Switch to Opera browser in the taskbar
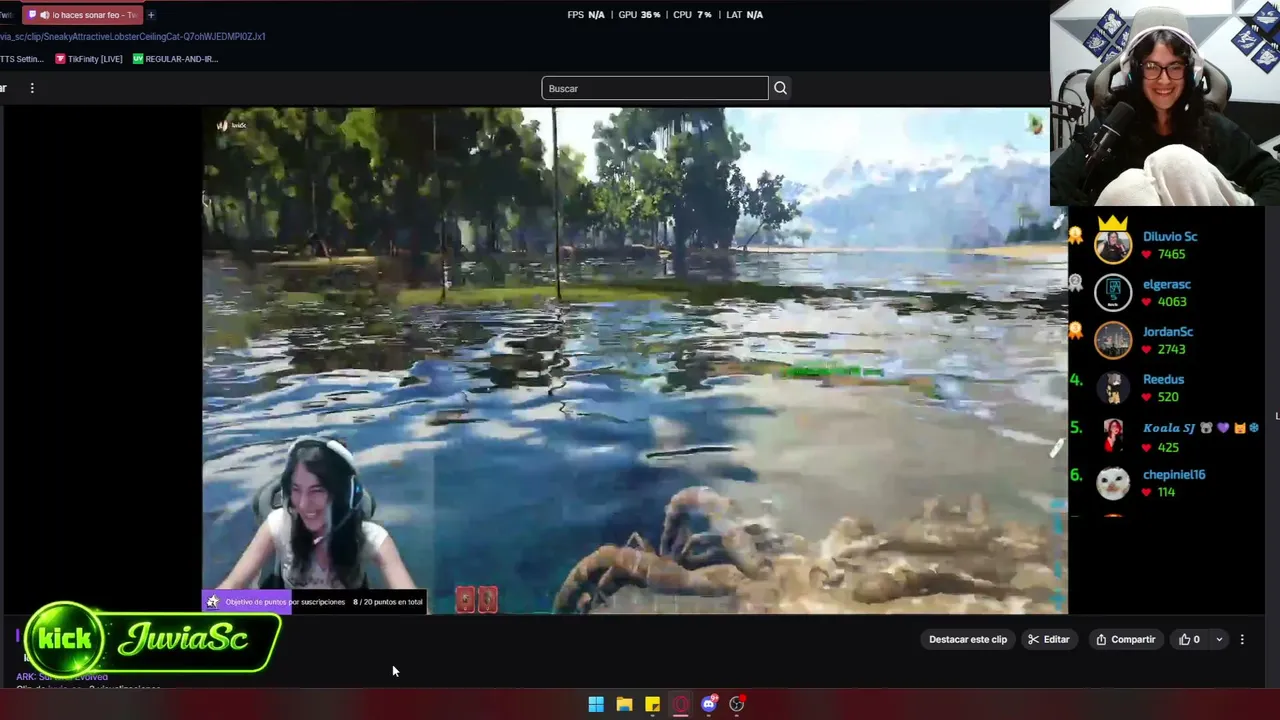 [680, 704]
